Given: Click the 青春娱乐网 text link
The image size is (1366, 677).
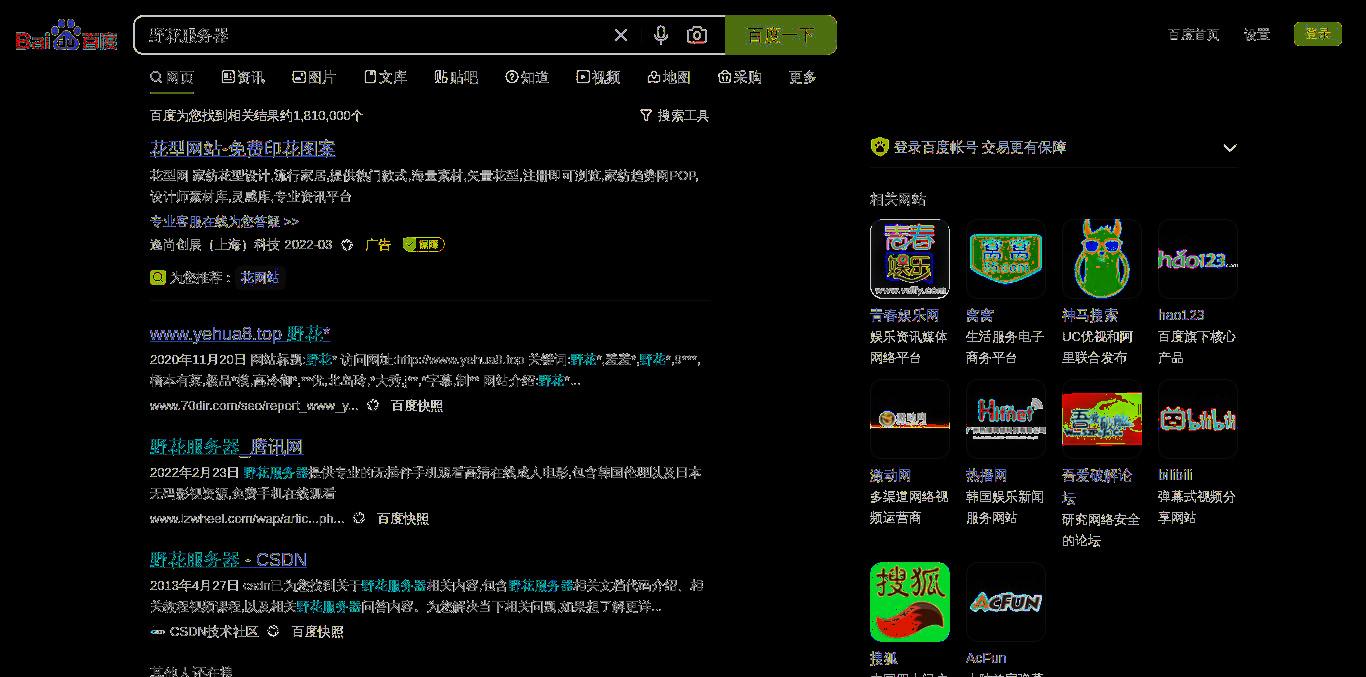Looking at the screenshot, I should (x=904, y=315).
